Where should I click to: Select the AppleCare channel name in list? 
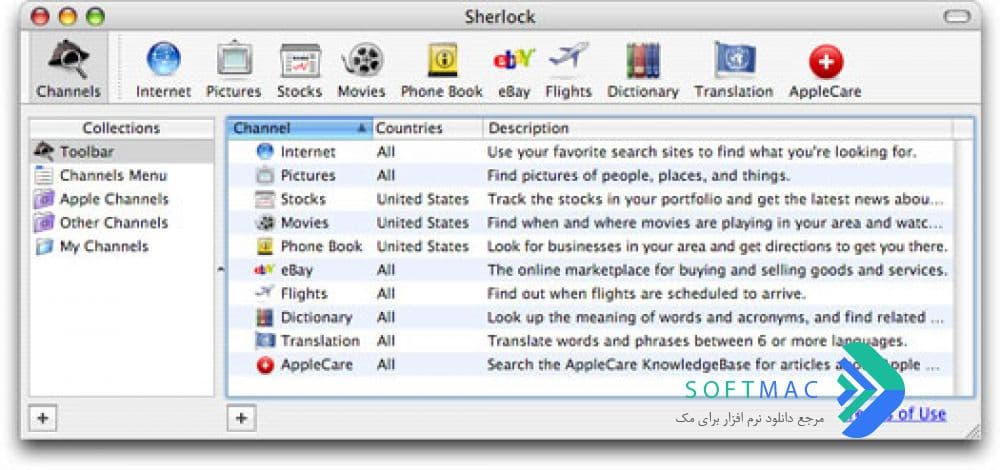316,365
